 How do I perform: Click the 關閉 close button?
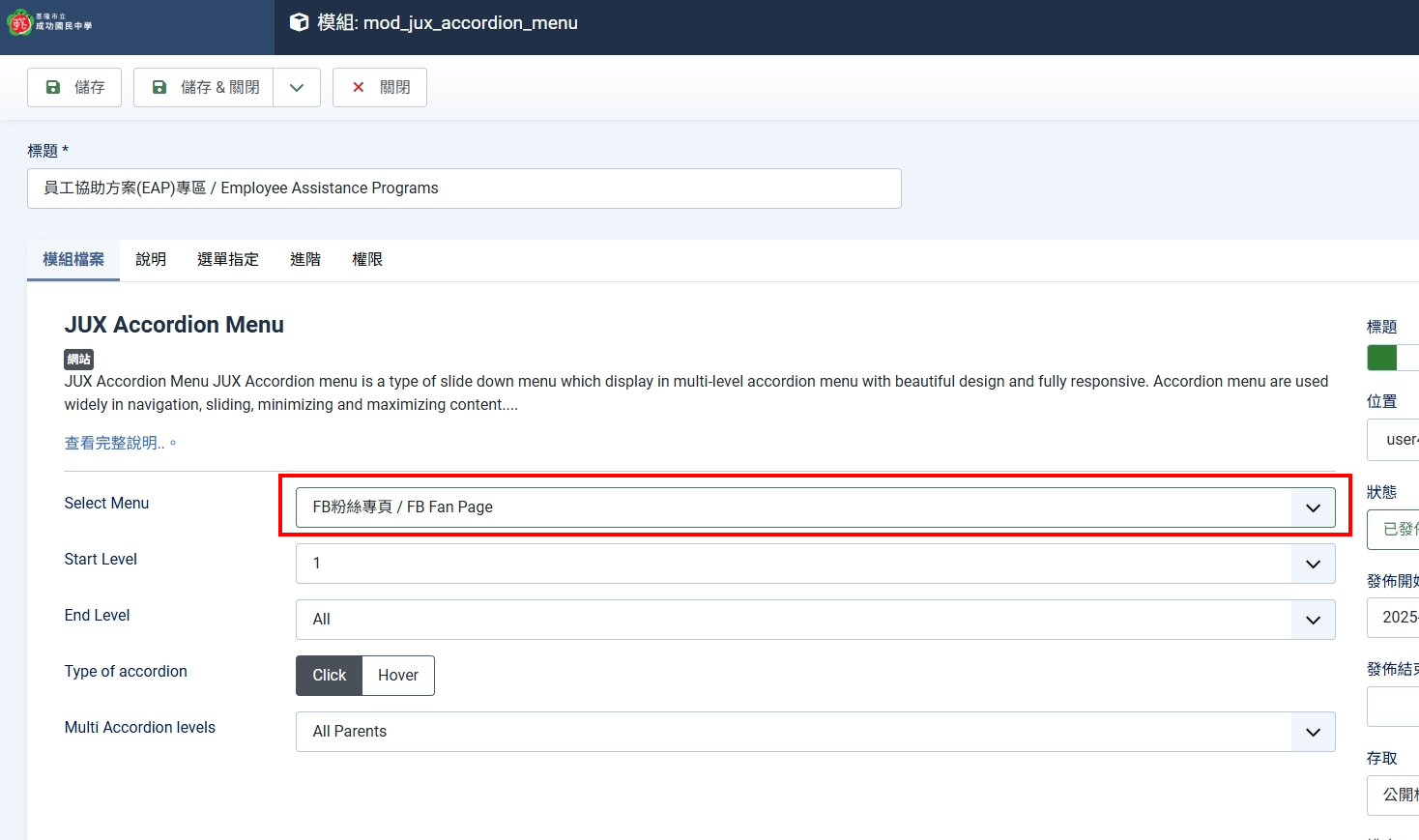380,87
